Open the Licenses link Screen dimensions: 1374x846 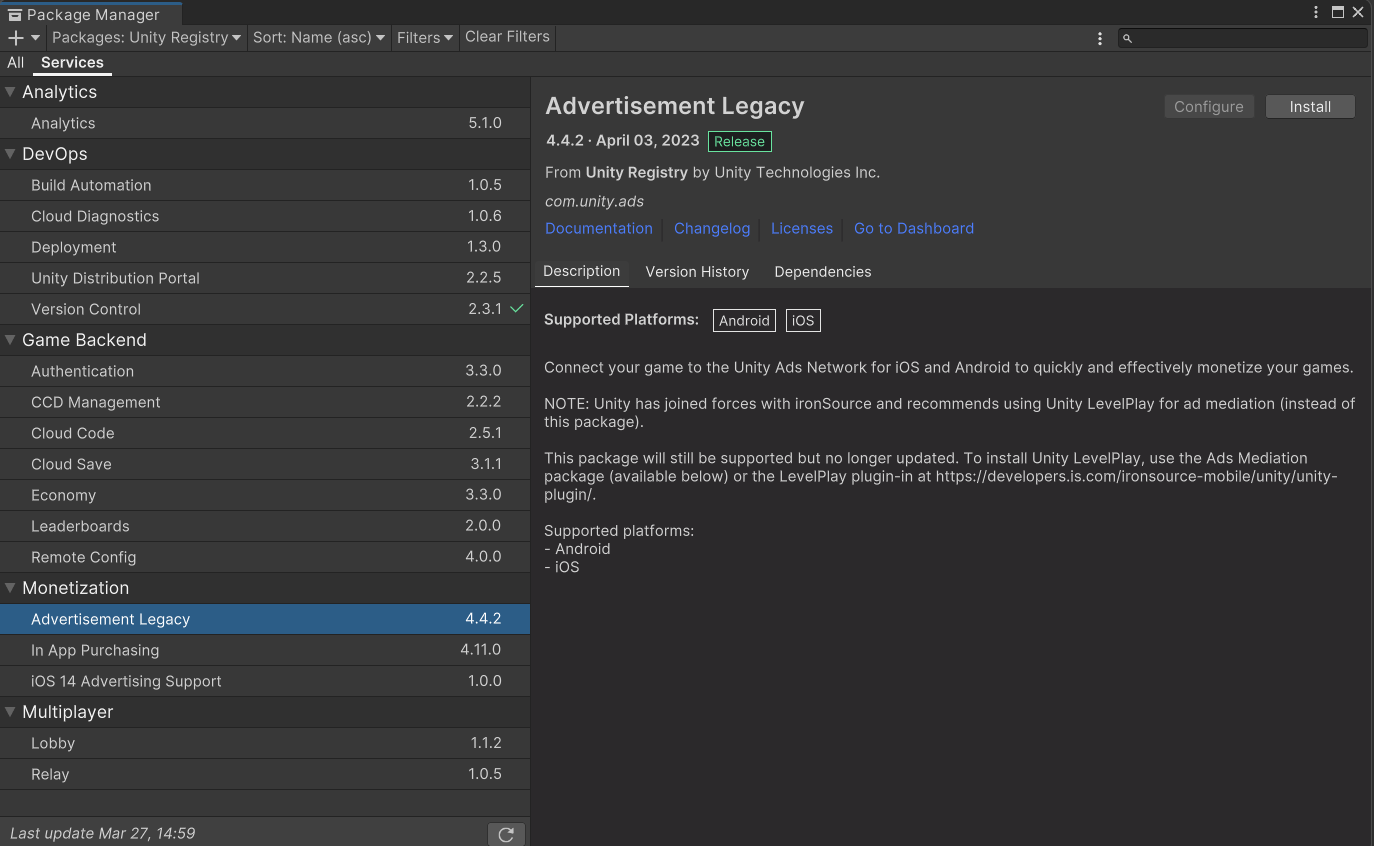802,228
